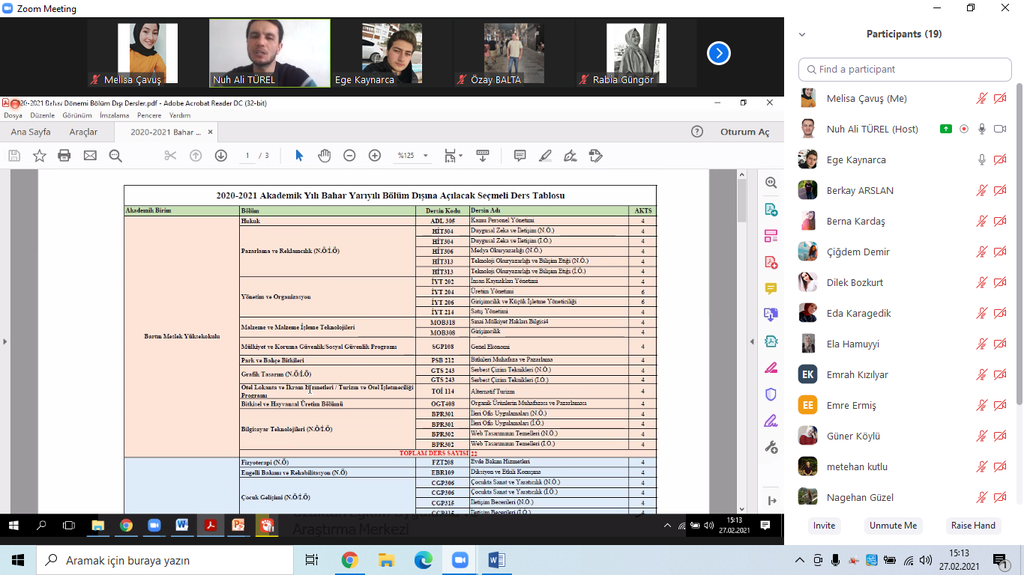Toggle microphone mute for Melisa Çavuş (Me)

coord(982,99)
